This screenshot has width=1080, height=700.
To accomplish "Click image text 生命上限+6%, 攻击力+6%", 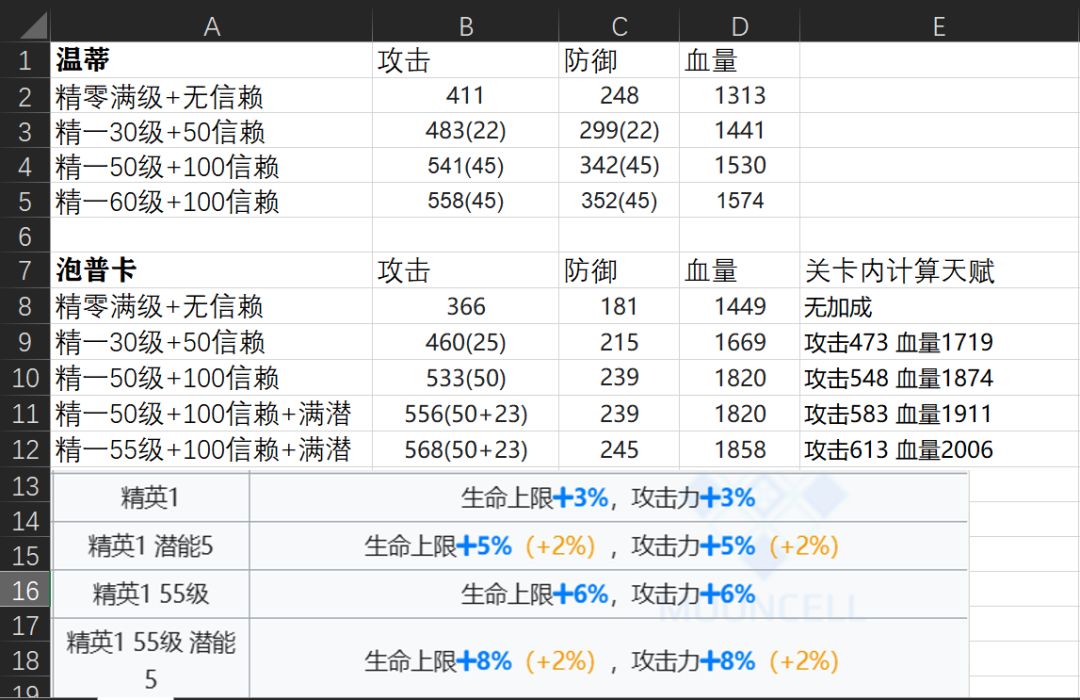I will coord(608,594).
